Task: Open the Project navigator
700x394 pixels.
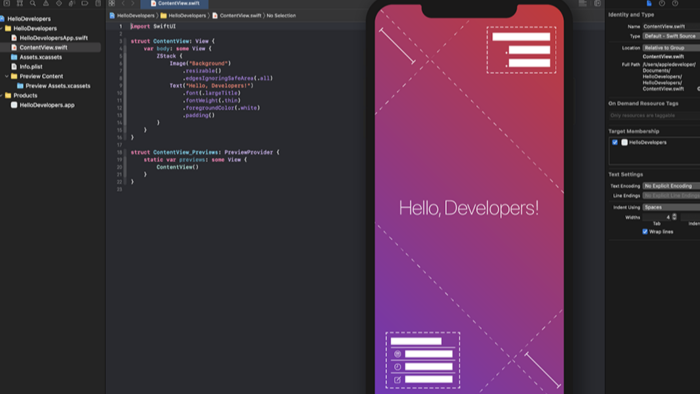Action: (7, 3)
